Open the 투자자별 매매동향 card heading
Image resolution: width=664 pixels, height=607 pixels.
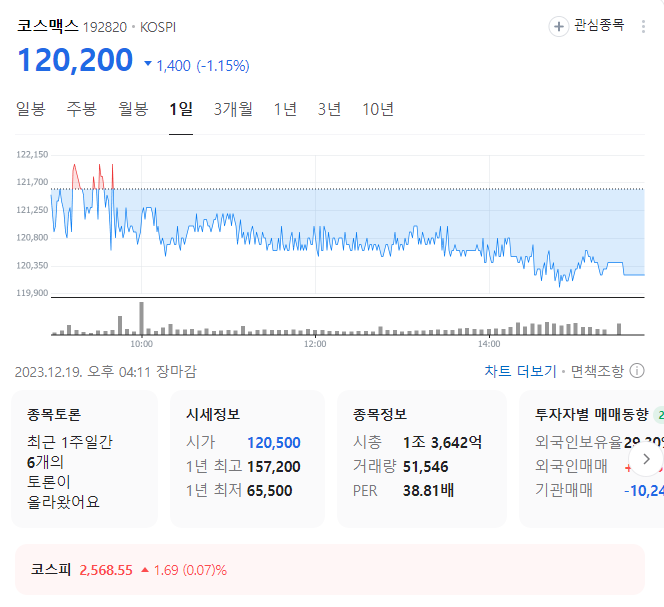592,414
